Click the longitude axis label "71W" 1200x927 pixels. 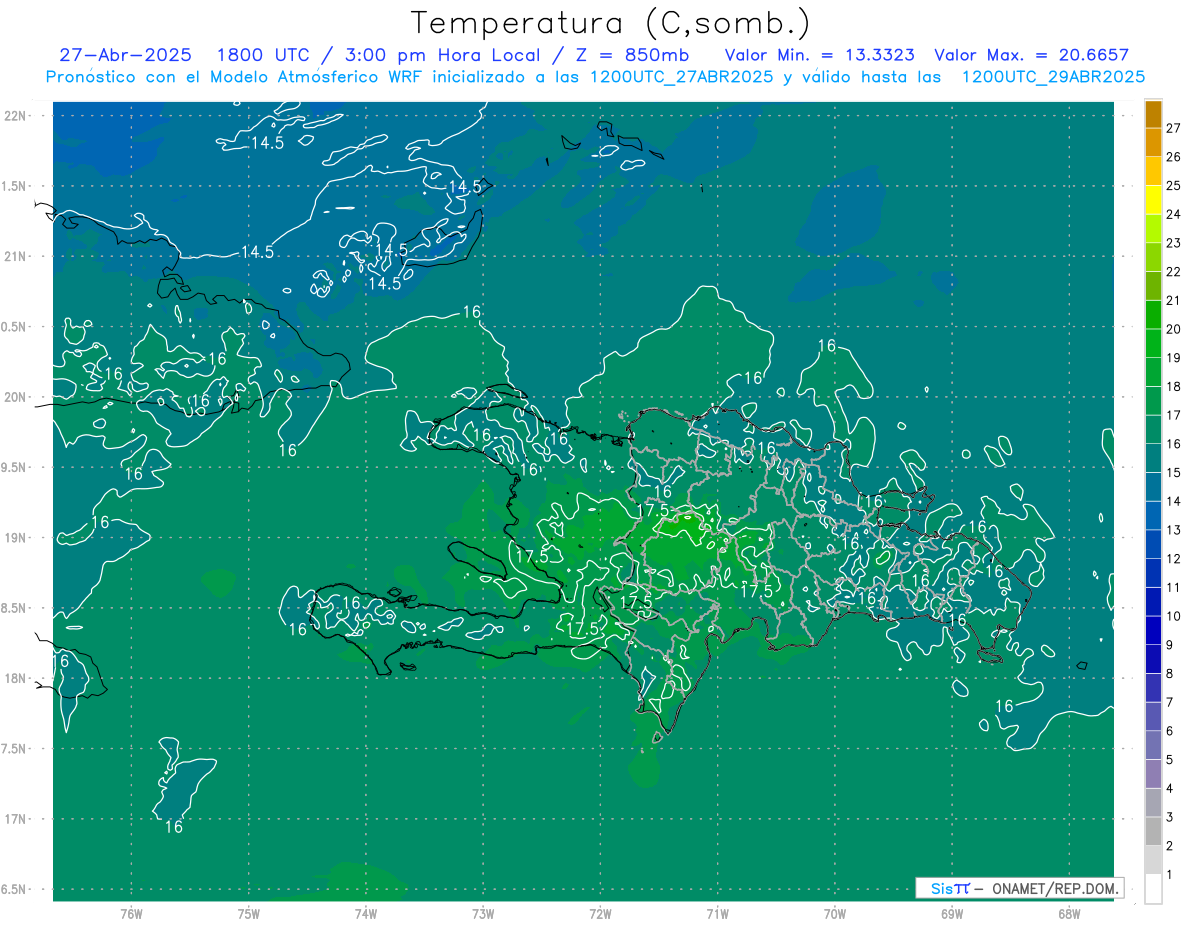pos(717,914)
